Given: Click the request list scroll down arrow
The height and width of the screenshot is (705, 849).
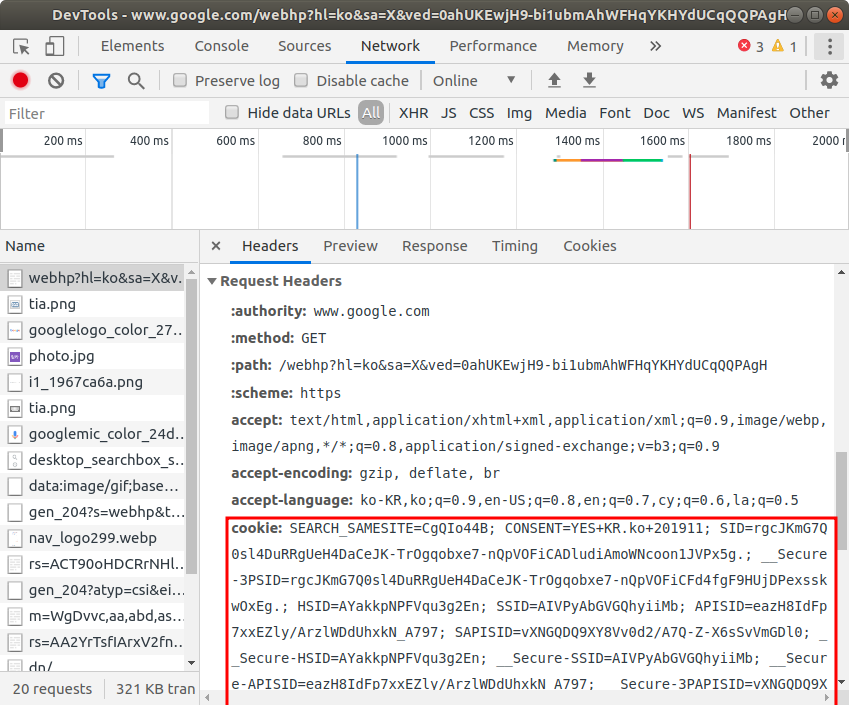Looking at the screenshot, I should click(x=191, y=663).
